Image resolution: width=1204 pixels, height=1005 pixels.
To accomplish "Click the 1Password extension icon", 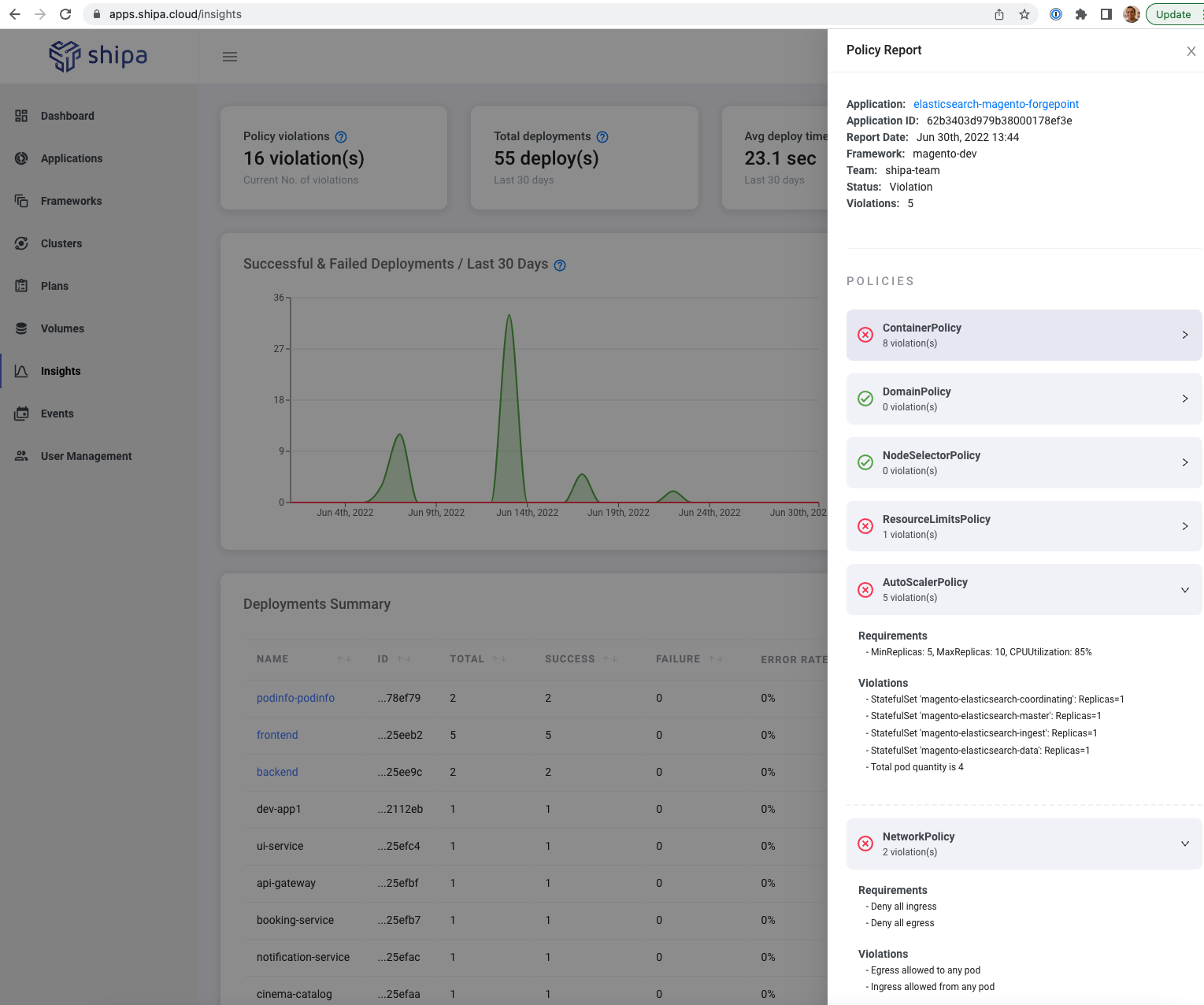I will (1056, 14).
